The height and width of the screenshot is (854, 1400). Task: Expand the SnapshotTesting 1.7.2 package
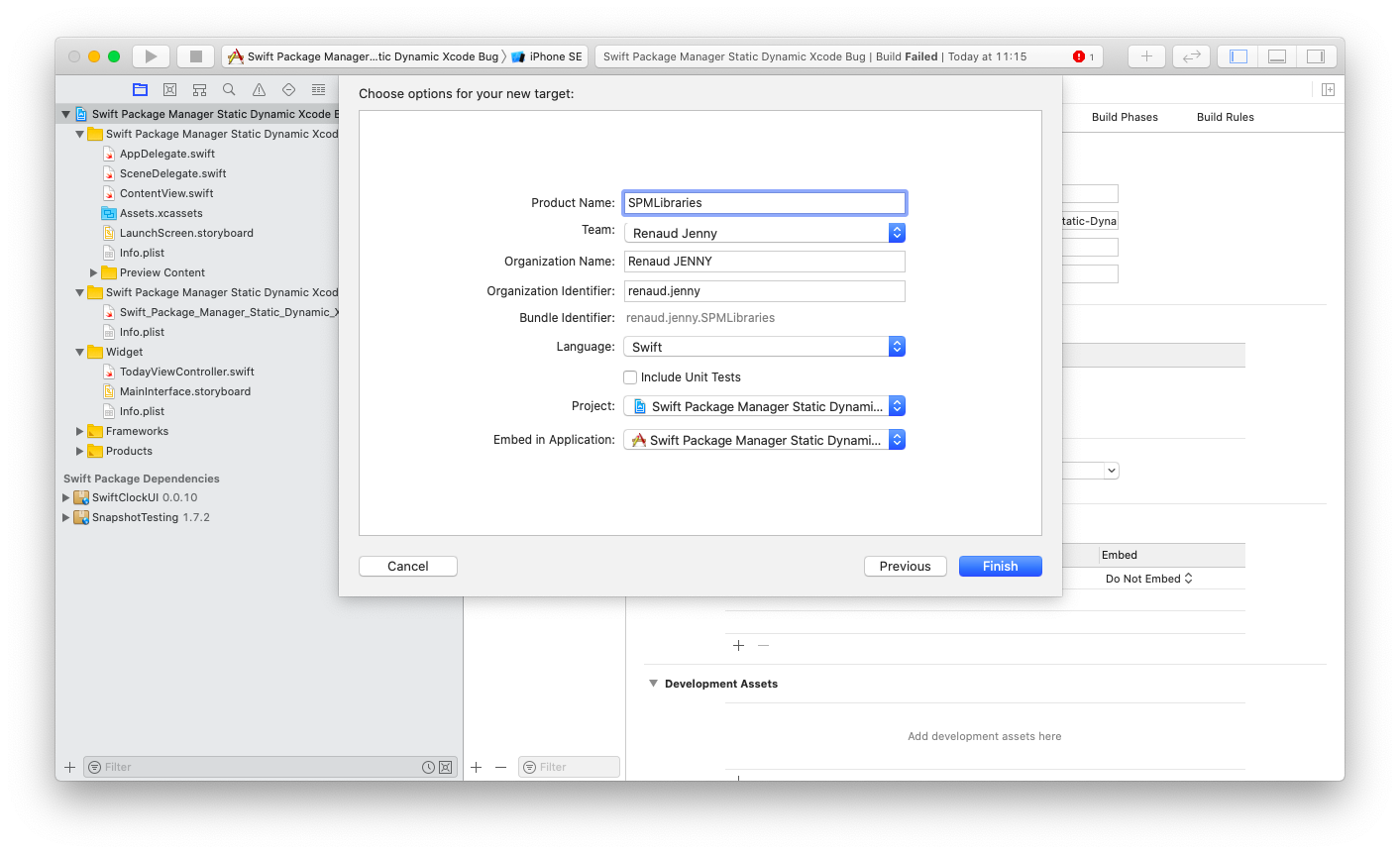click(65, 517)
